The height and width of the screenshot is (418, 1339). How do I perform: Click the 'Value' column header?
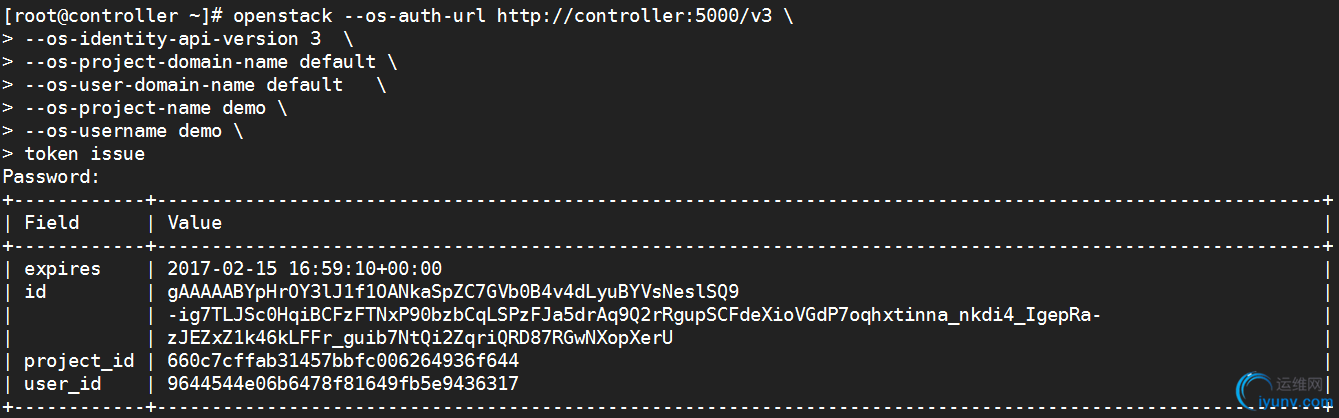click(195, 222)
